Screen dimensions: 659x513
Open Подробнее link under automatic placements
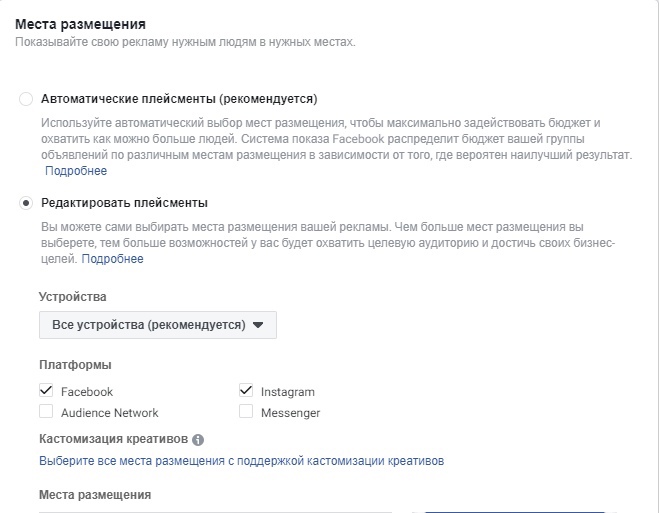coord(69,172)
